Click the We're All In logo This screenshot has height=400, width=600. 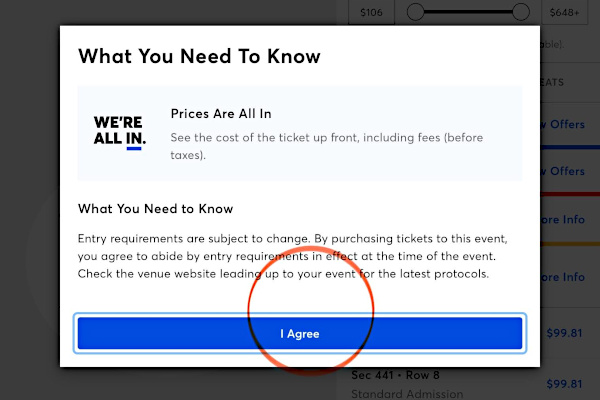[x=120, y=132]
